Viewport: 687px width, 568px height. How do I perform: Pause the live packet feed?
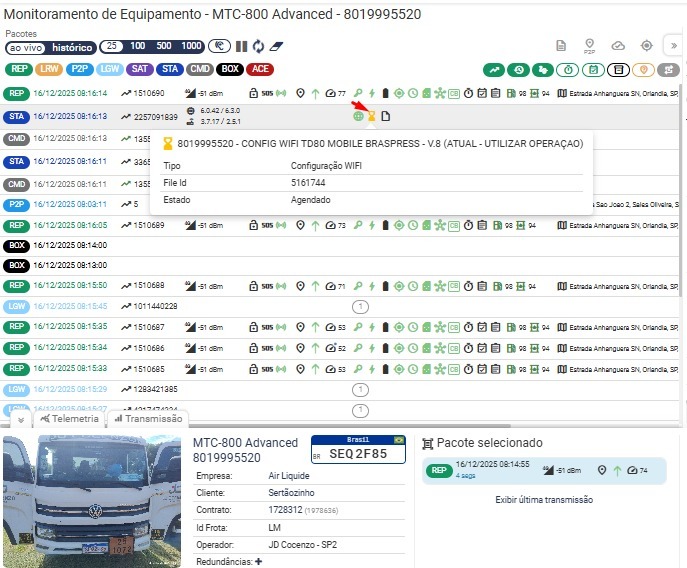241,46
